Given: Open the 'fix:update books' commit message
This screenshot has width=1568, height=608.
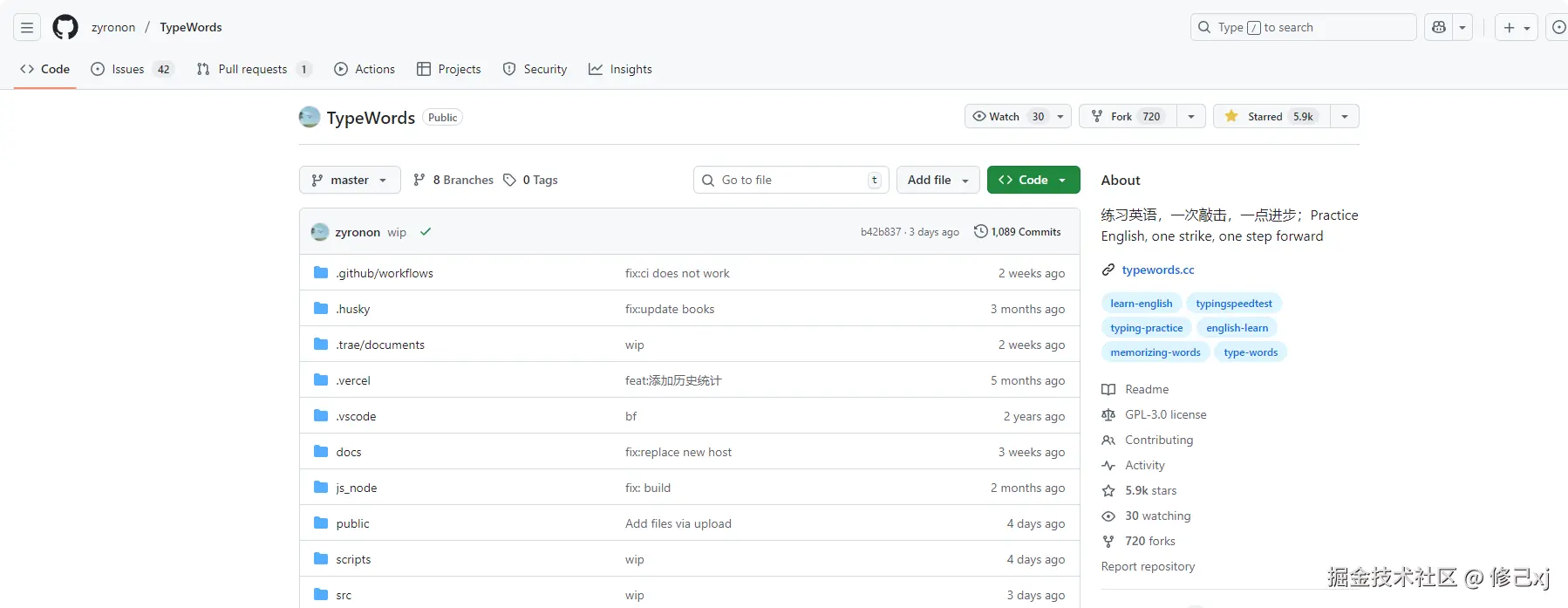Looking at the screenshot, I should (670, 309).
